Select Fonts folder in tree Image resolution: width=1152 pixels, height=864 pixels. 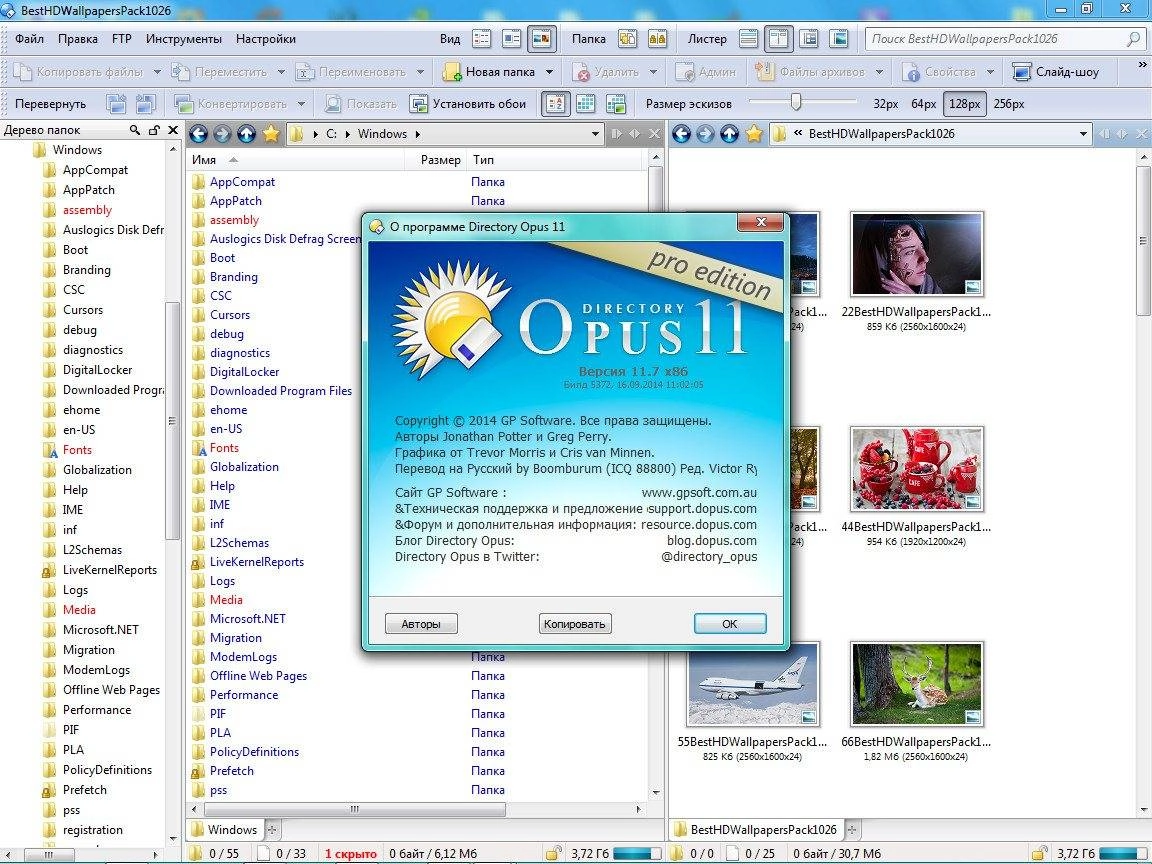click(x=77, y=450)
